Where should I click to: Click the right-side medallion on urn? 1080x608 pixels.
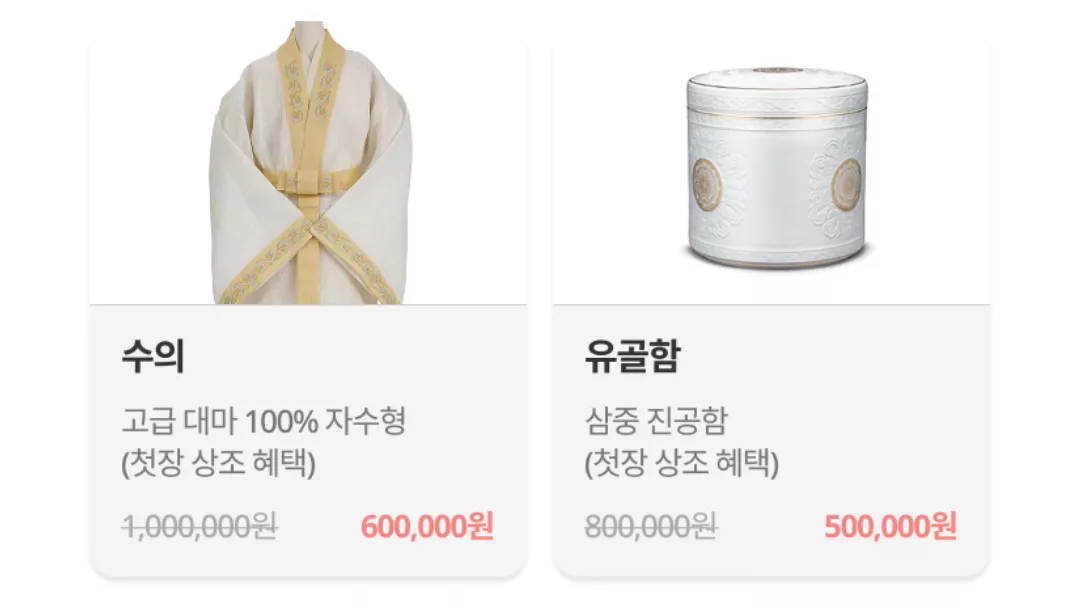click(x=847, y=184)
